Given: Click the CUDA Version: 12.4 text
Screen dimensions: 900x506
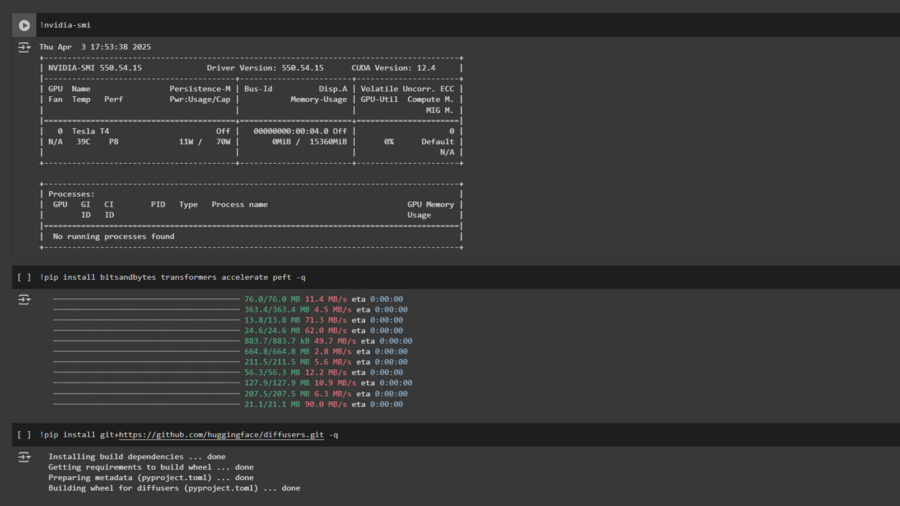Looking at the screenshot, I should click(x=393, y=68).
